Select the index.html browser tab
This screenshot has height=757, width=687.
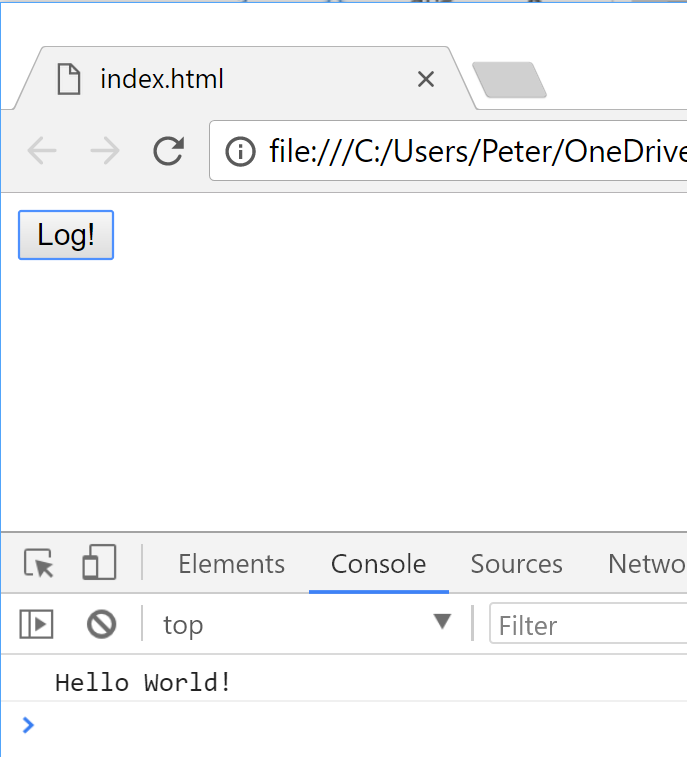pyautogui.click(x=200, y=79)
